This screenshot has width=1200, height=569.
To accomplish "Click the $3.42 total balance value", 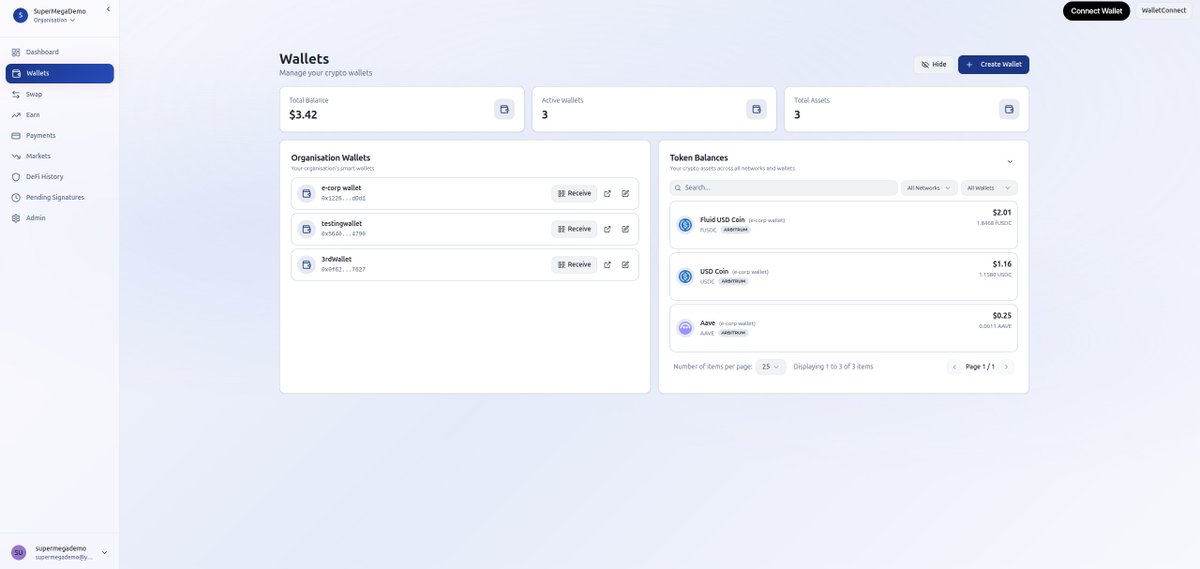I will click(x=303, y=115).
